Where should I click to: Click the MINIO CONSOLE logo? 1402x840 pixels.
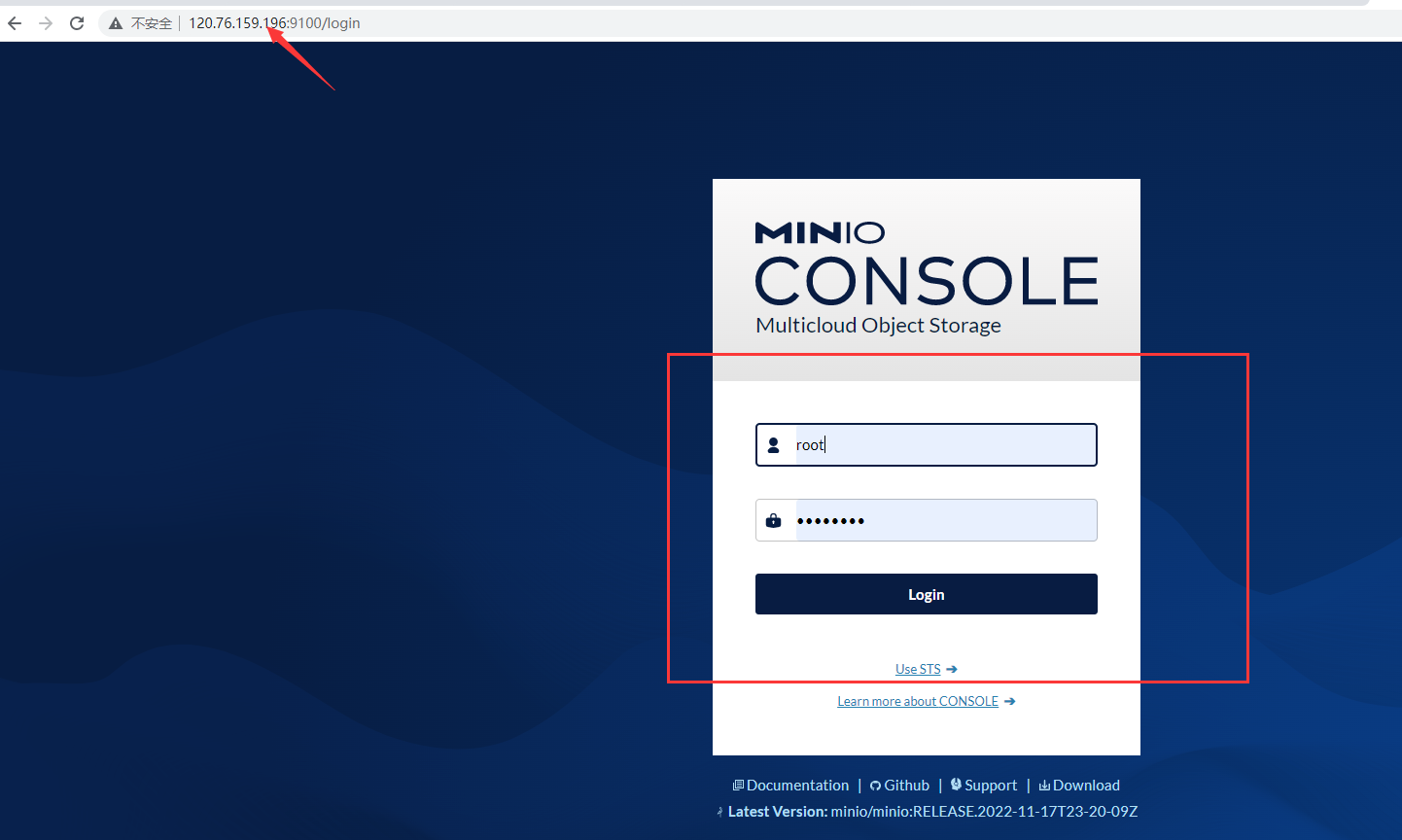click(927, 263)
